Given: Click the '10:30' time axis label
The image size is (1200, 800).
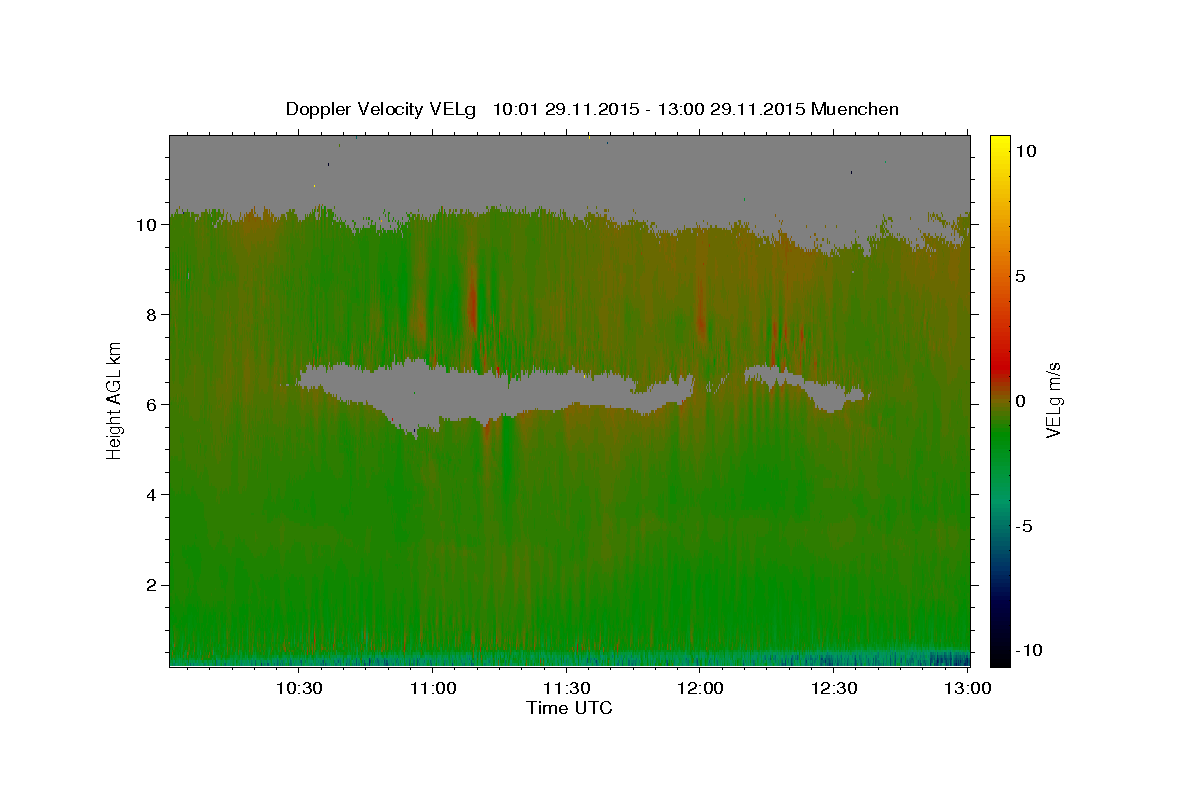Looking at the screenshot, I should click(299, 688).
